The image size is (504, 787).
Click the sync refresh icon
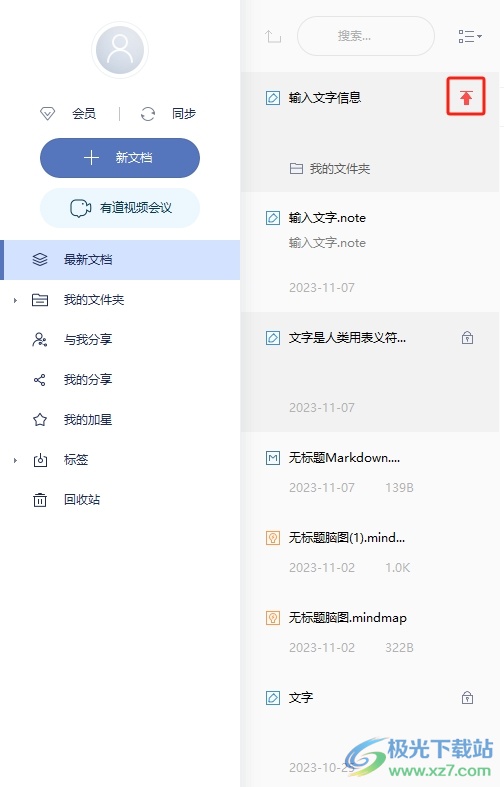(148, 114)
